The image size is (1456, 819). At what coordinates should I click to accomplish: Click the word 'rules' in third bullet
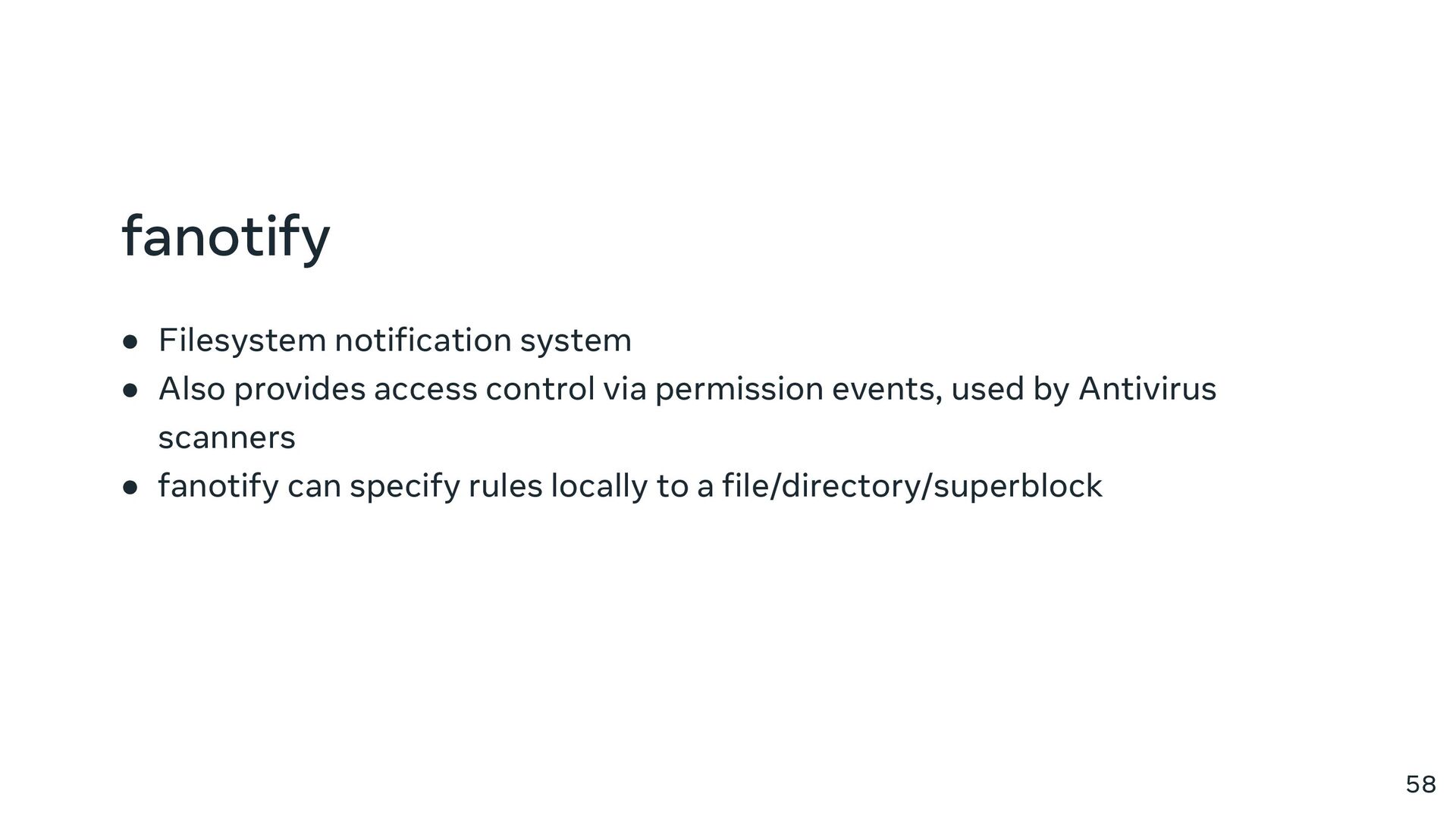point(505,486)
